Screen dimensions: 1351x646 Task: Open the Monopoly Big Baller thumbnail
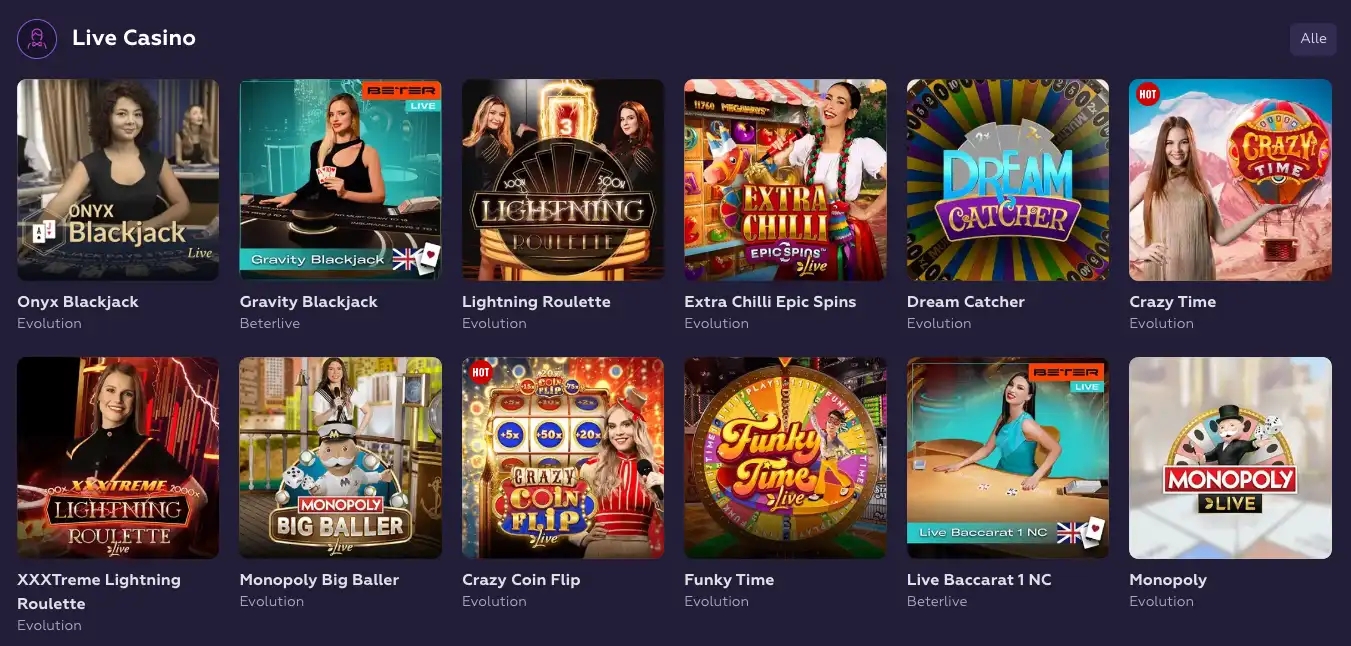pos(340,458)
